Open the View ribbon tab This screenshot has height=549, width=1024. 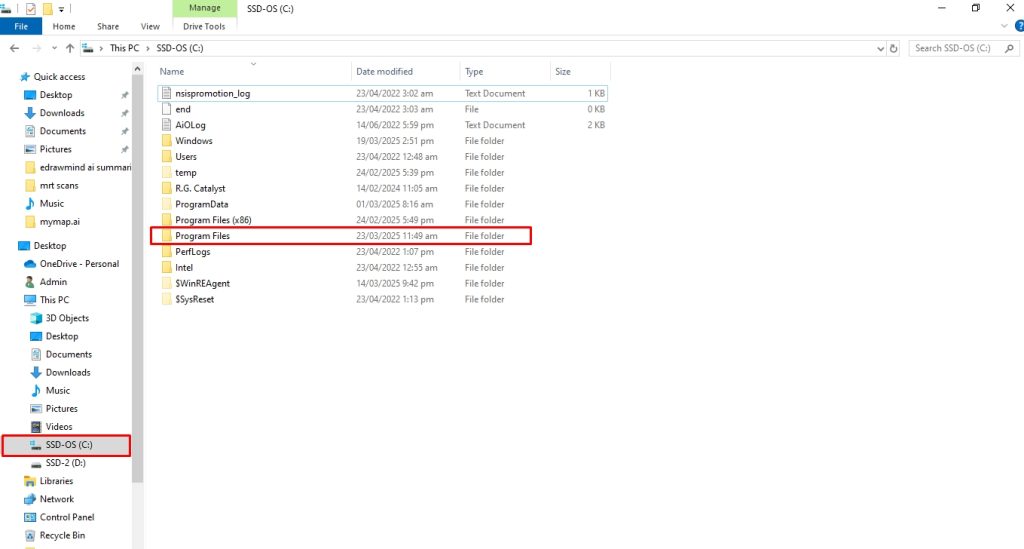coord(150,27)
